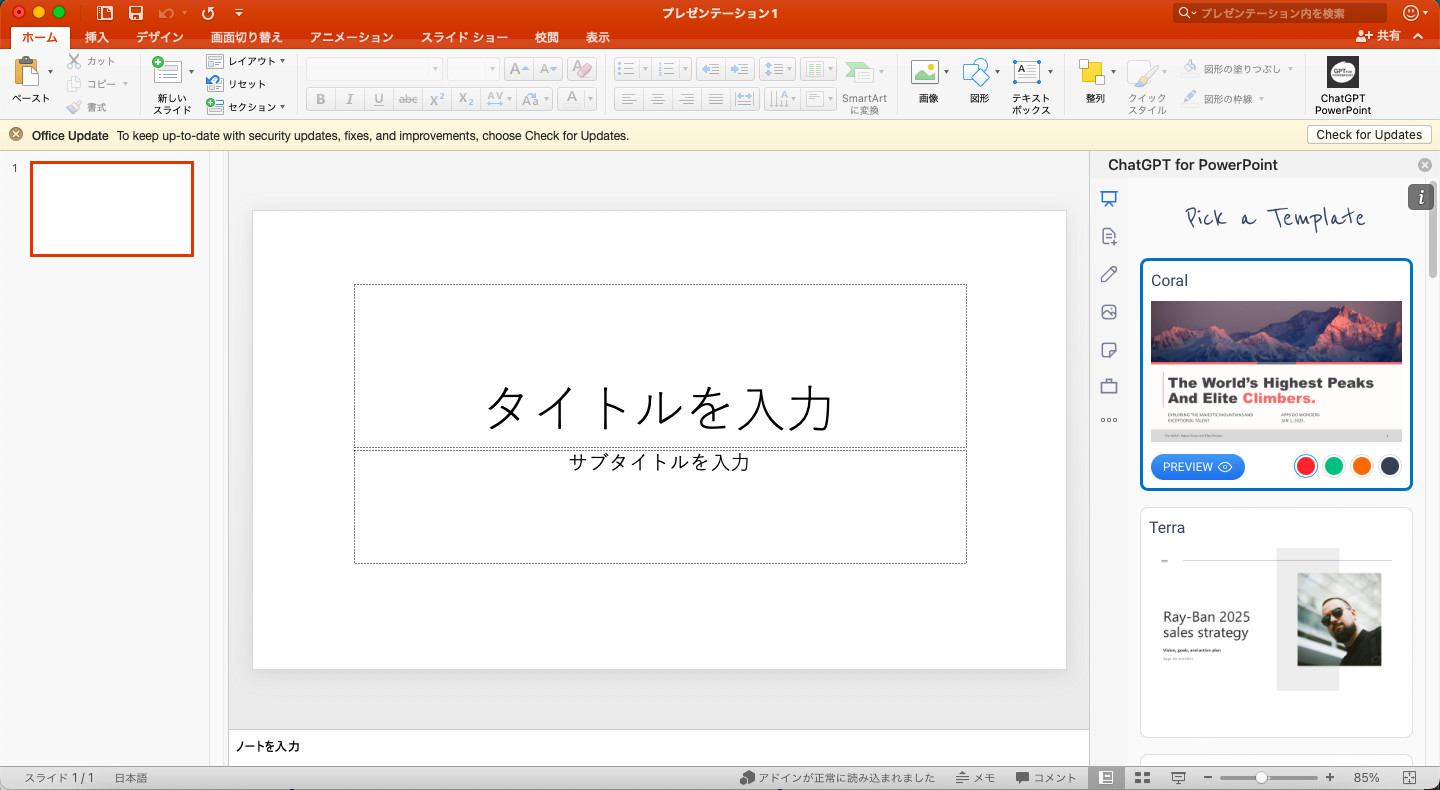The height and width of the screenshot is (790, 1440).
Task: Fit slide to window icon in status bar
Action: (1409, 778)
